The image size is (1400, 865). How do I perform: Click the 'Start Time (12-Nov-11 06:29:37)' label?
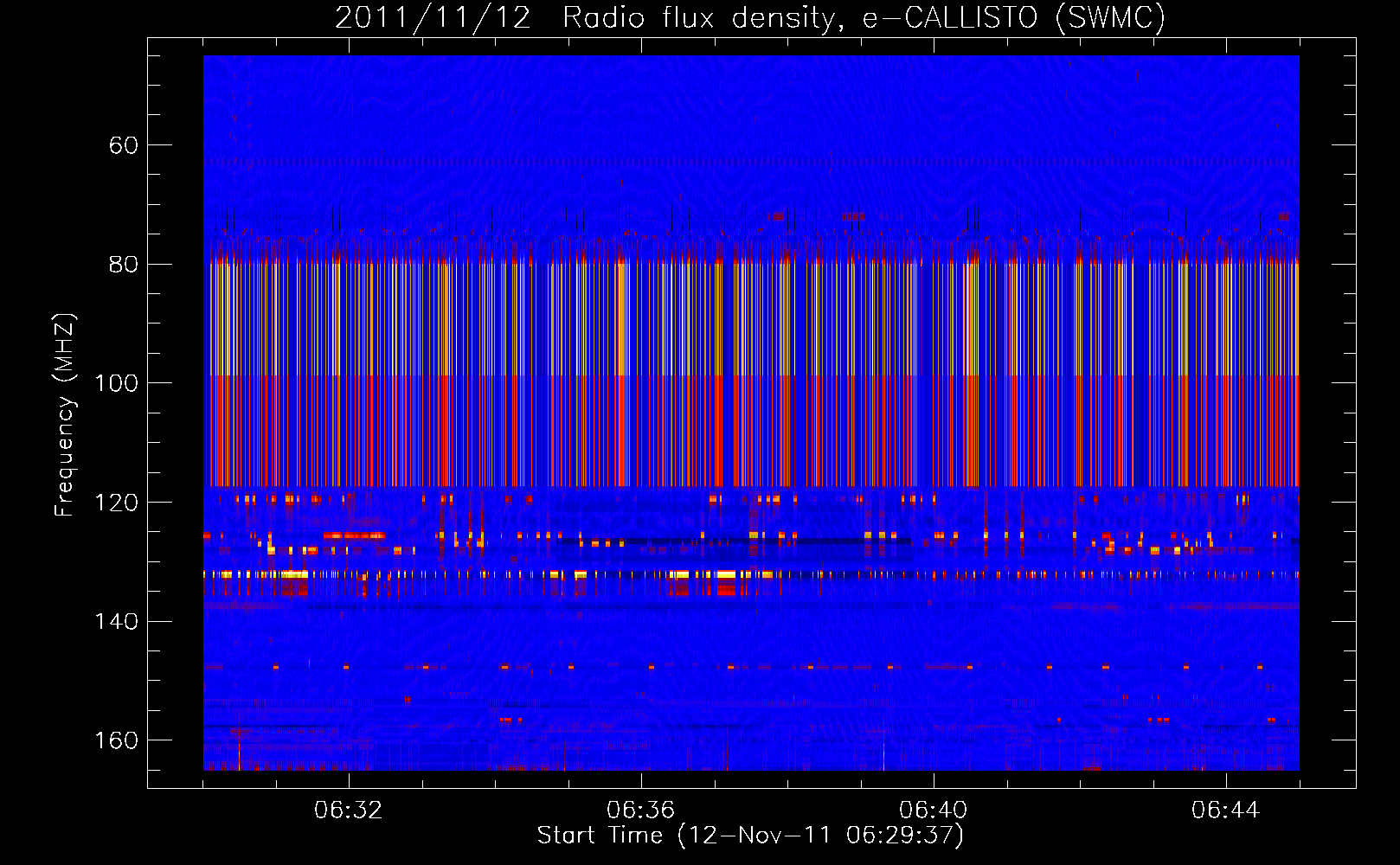750,836
